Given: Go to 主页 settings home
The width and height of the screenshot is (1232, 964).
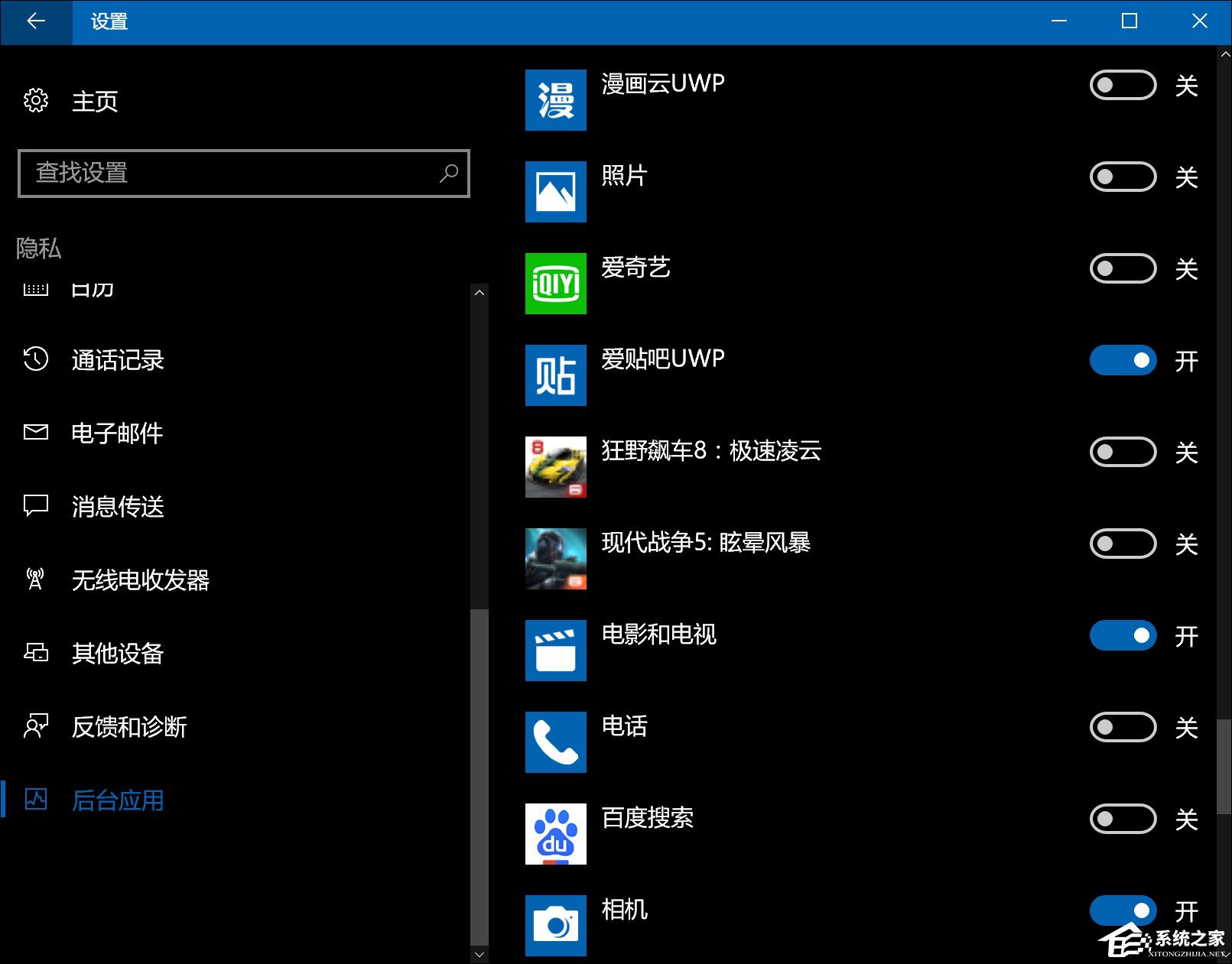Looking at the screenshot, I should pos(94,101).
